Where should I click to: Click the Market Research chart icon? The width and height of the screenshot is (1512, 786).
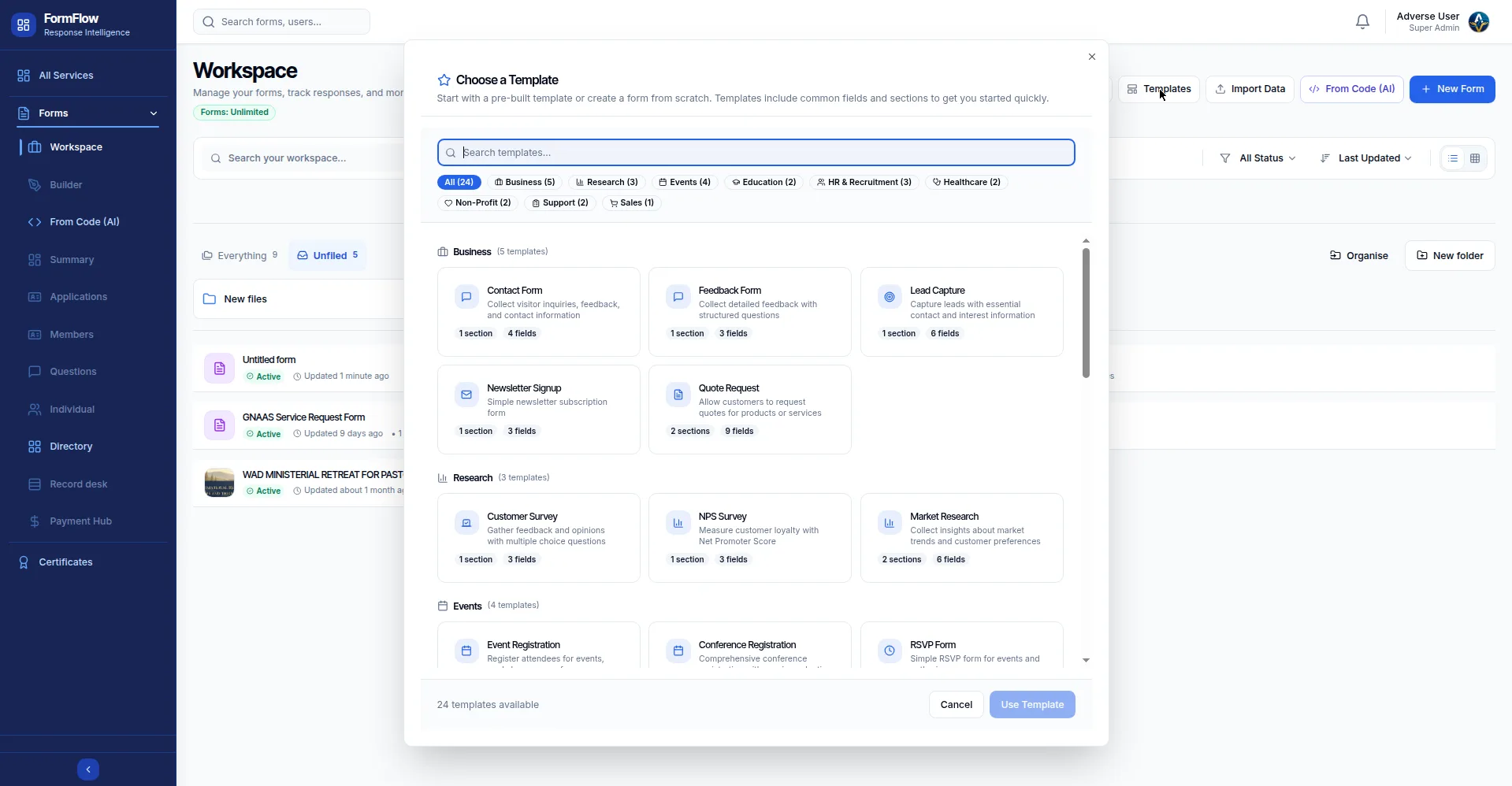(x=890, y=523)
